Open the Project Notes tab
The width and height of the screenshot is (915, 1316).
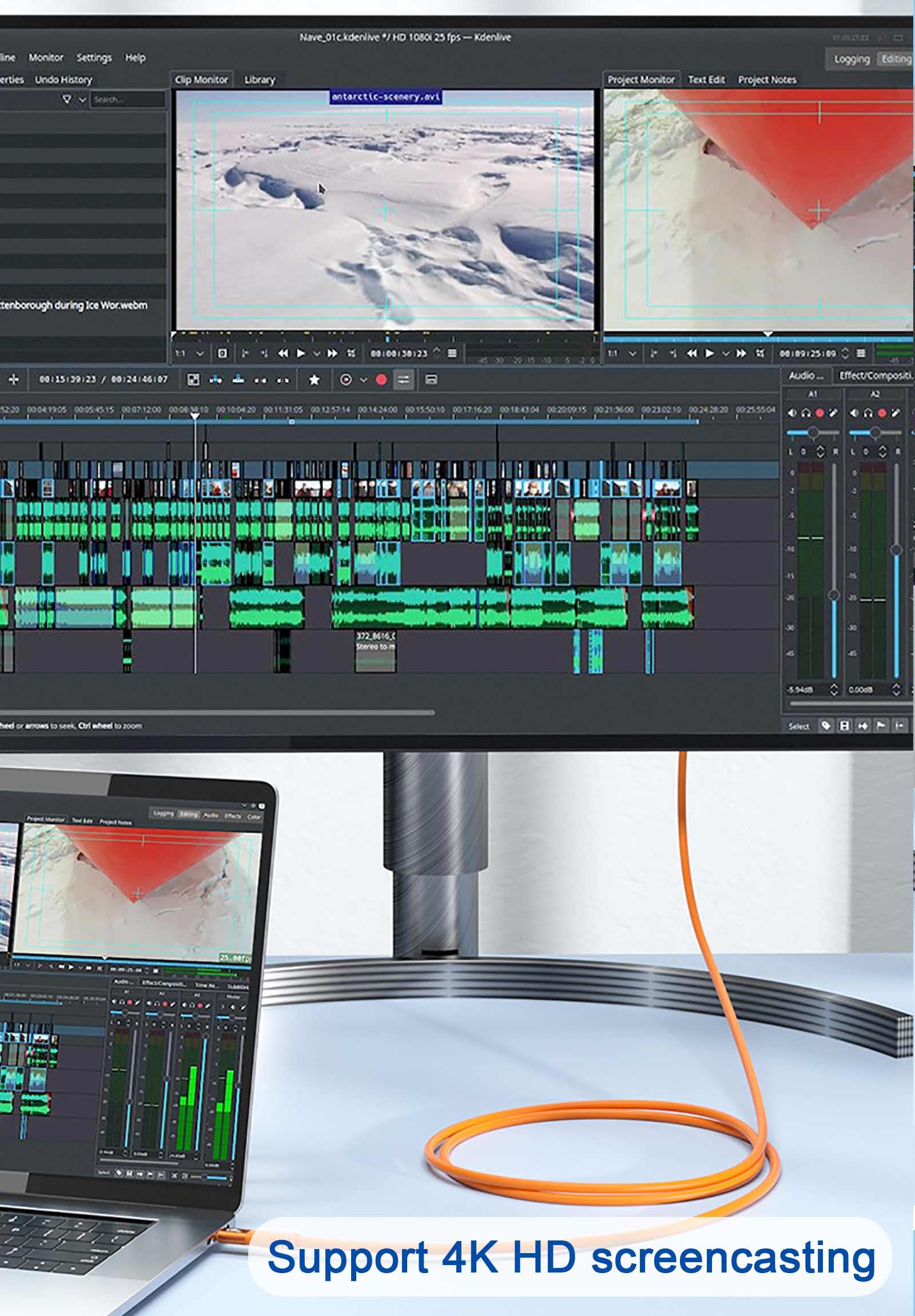[x=767, y=80]
